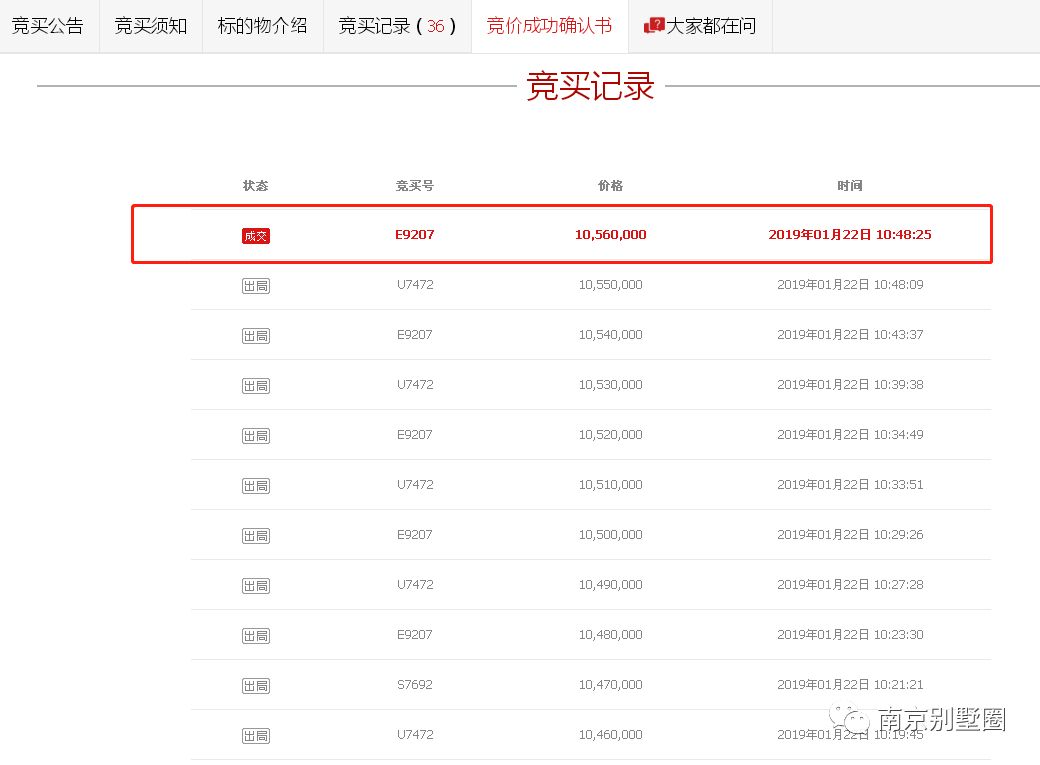Click the 出局 badge on E9207's 10,540,000 row
1040x765 pixels.
(255, 335)
